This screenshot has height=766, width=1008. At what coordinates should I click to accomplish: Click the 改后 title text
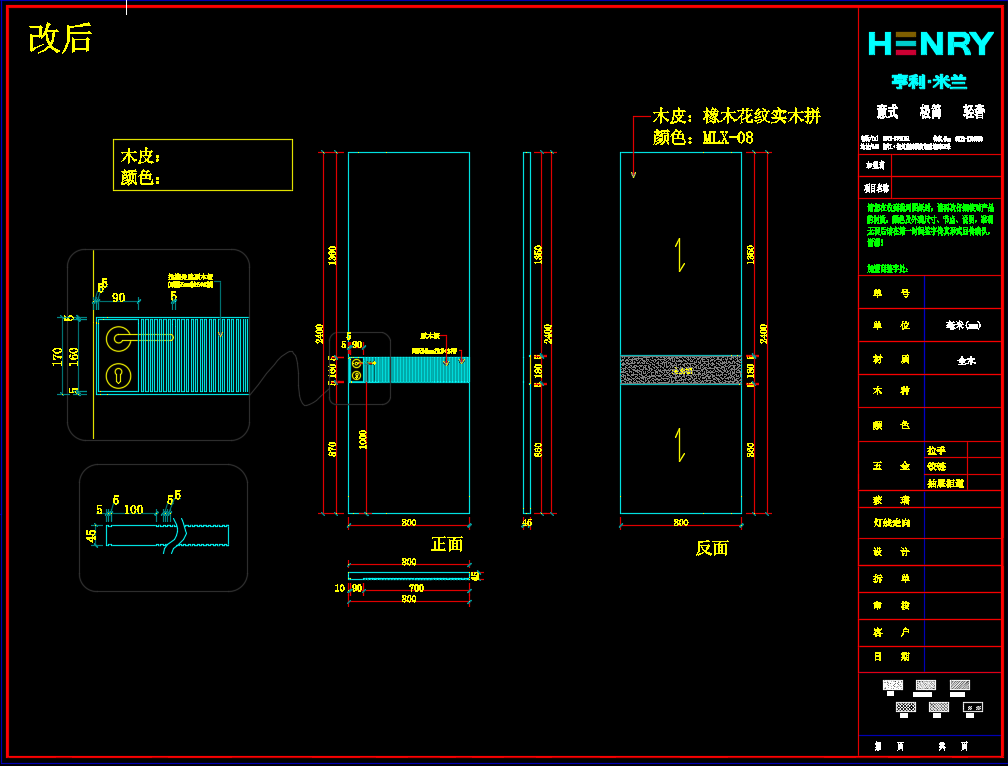[61, 39]
